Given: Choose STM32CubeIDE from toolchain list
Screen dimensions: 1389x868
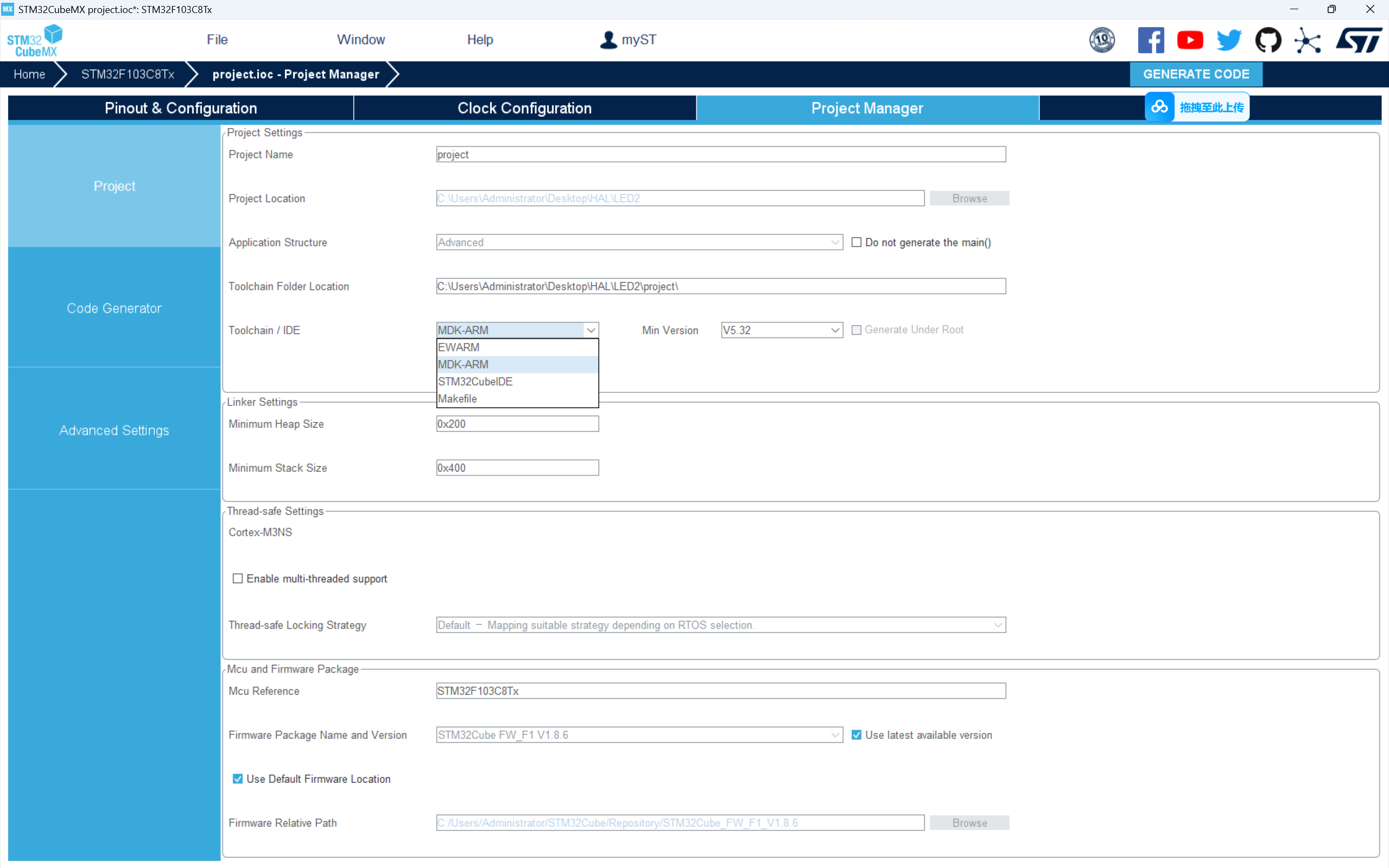Looking at the screenshot, I should pyautogui.click(x=517, y=382).
